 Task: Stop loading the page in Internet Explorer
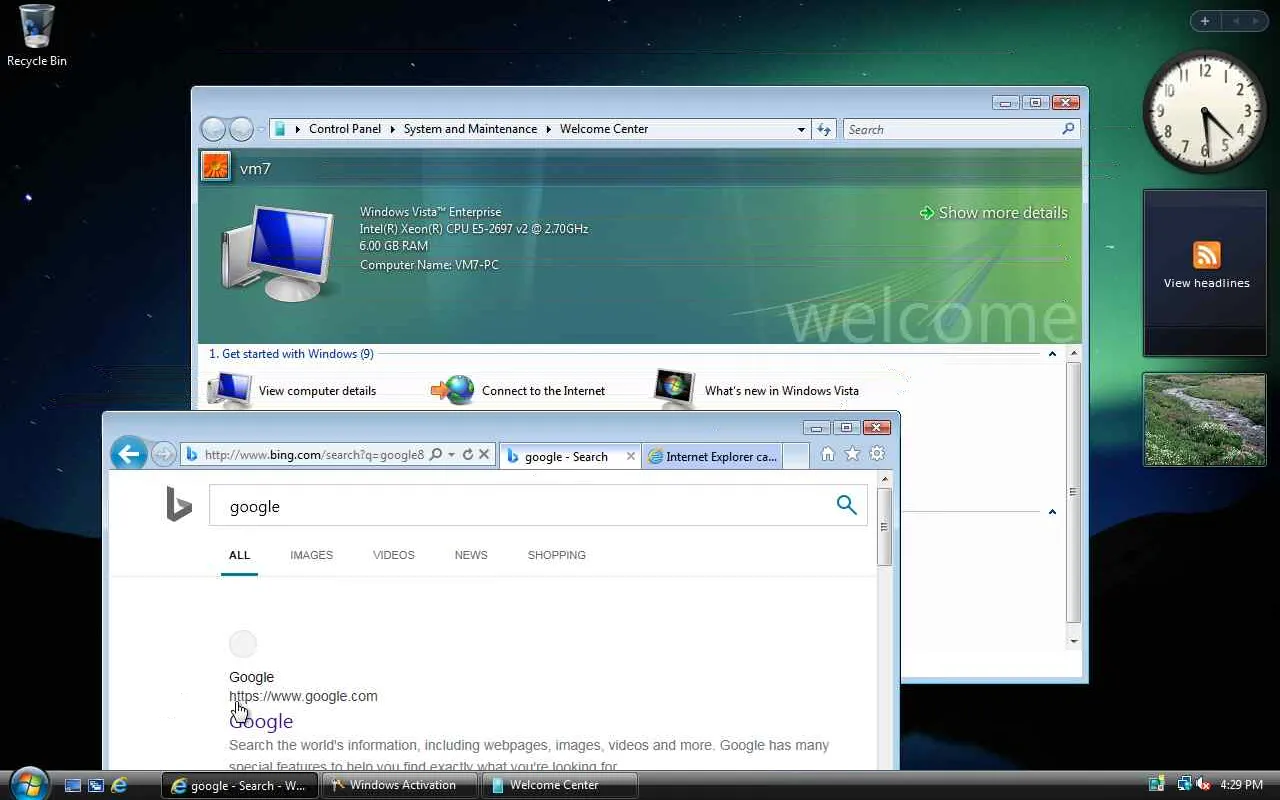tap(484, 455)
